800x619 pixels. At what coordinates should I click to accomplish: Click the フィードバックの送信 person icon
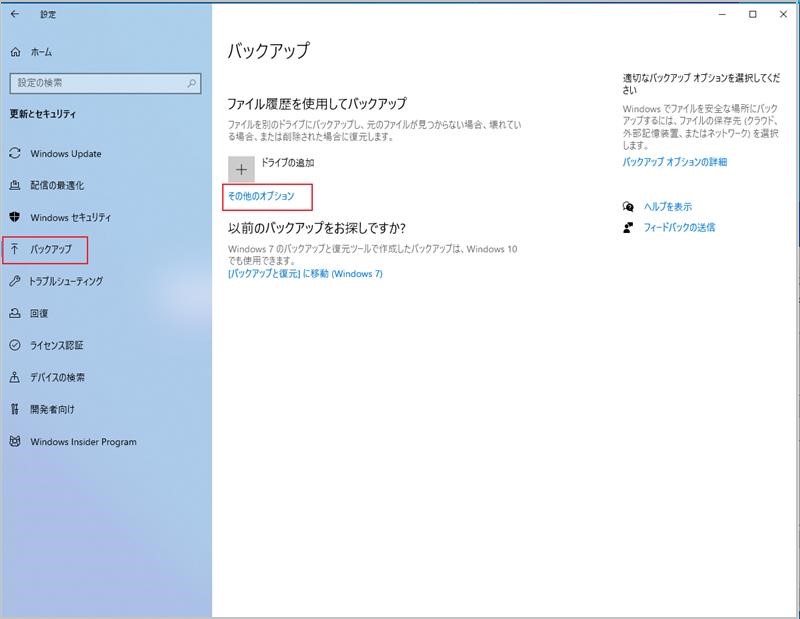627,227
